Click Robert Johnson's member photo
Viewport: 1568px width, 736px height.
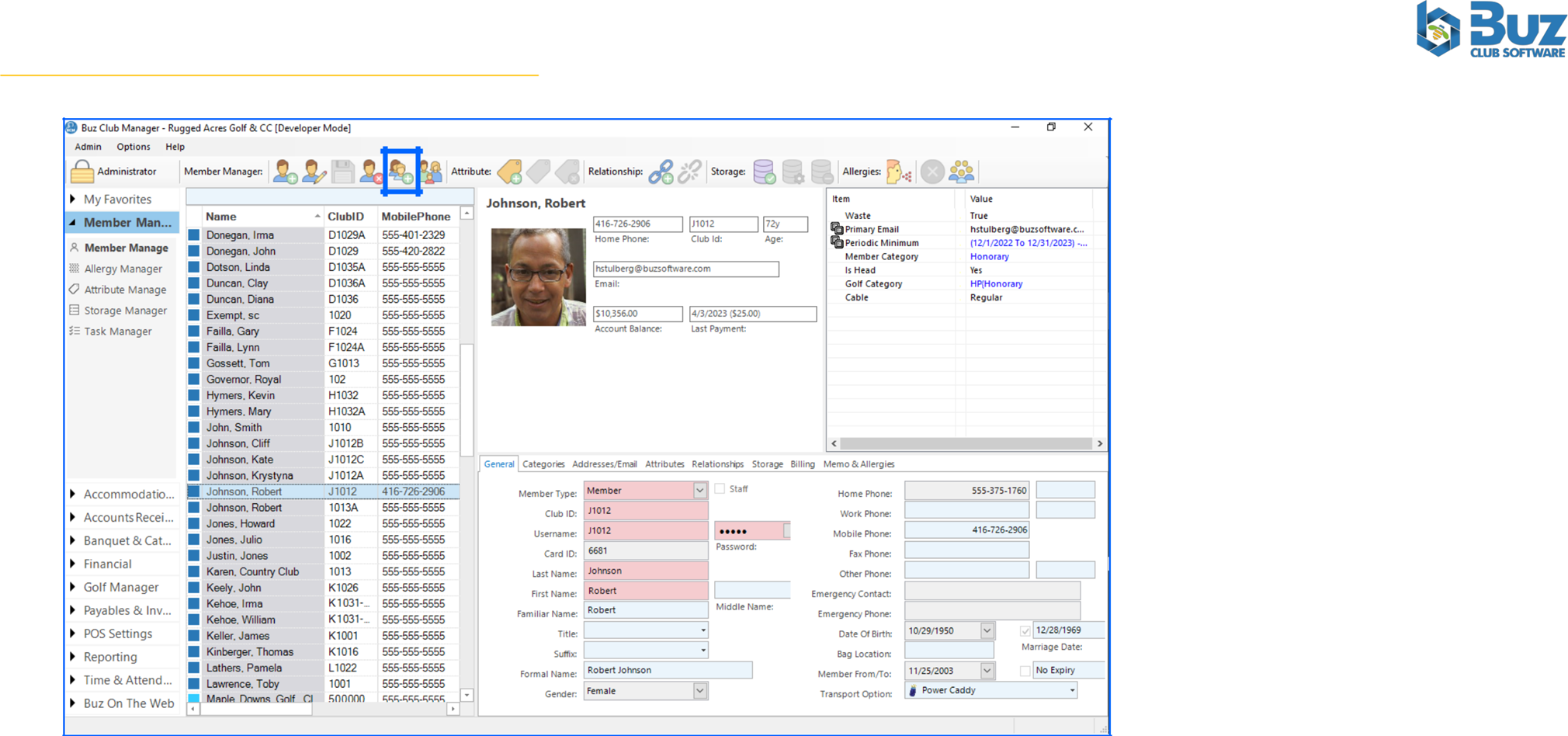pyautogui.click(x=538, y=277)
